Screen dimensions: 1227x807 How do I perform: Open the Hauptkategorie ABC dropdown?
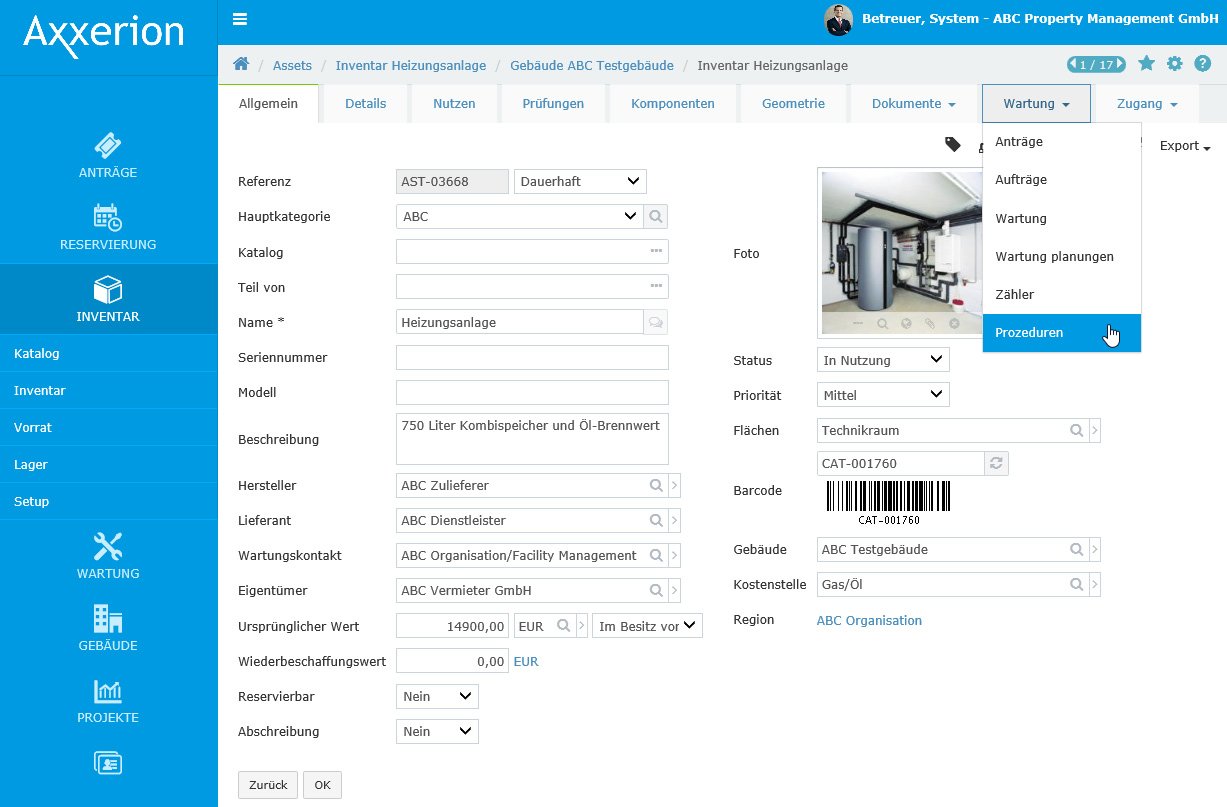click(x=520, y=216)
